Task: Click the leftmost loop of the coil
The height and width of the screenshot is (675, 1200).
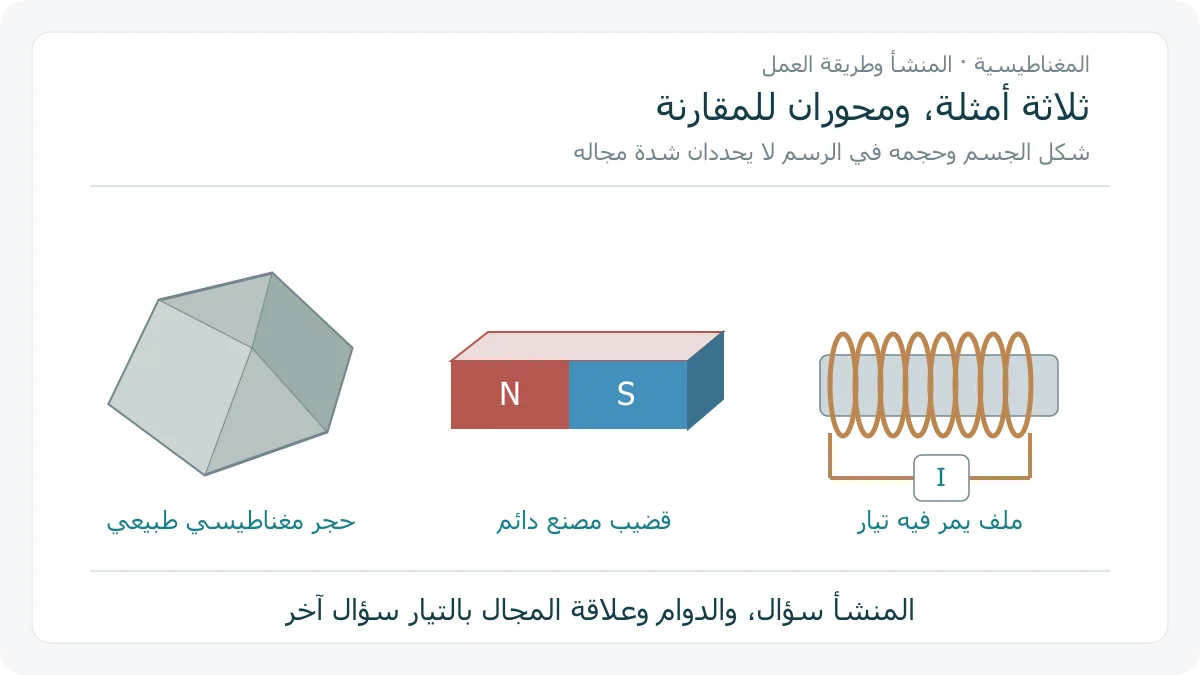Action: point(842,385)
